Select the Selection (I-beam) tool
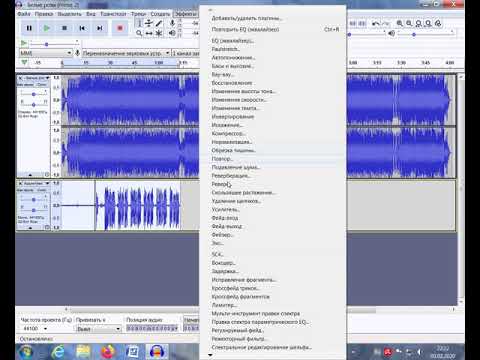Viewport: 480px width, 360px height. [139, 23]
